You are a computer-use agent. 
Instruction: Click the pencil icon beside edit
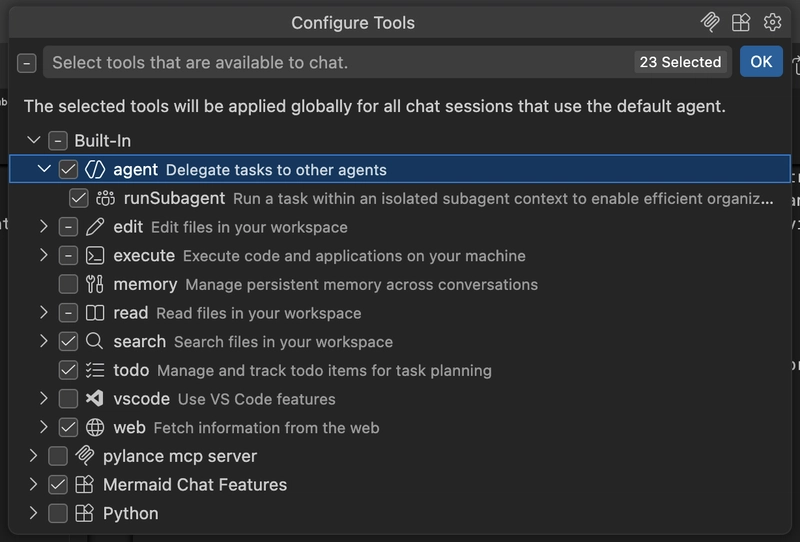[96, 227]
